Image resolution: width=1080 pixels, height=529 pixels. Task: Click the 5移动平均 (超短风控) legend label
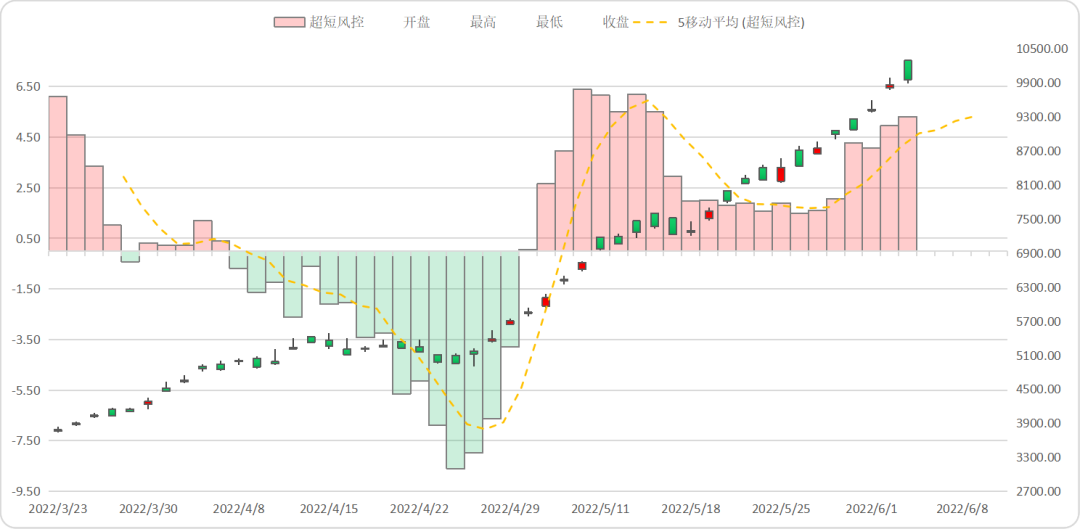click(x=742, y=22)
